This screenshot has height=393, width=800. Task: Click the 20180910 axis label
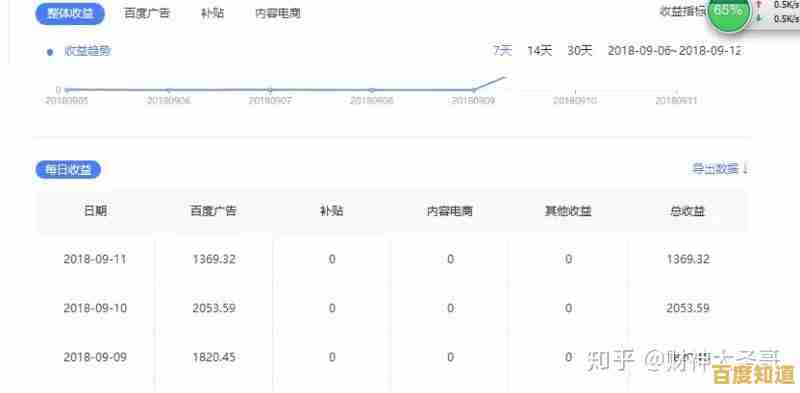575,101
